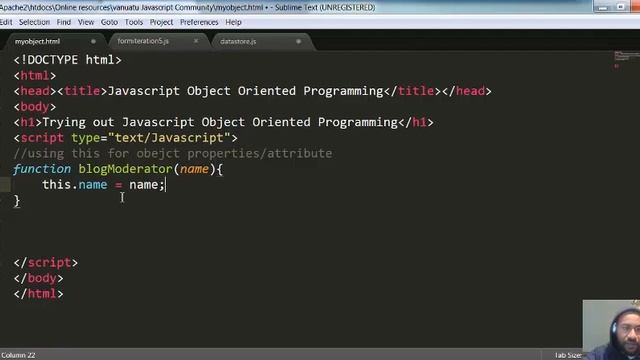The width and height of the screenshot is (640, 360).
Task: Close the unsaved datastore.js tab dot
Action: (298, 41)
